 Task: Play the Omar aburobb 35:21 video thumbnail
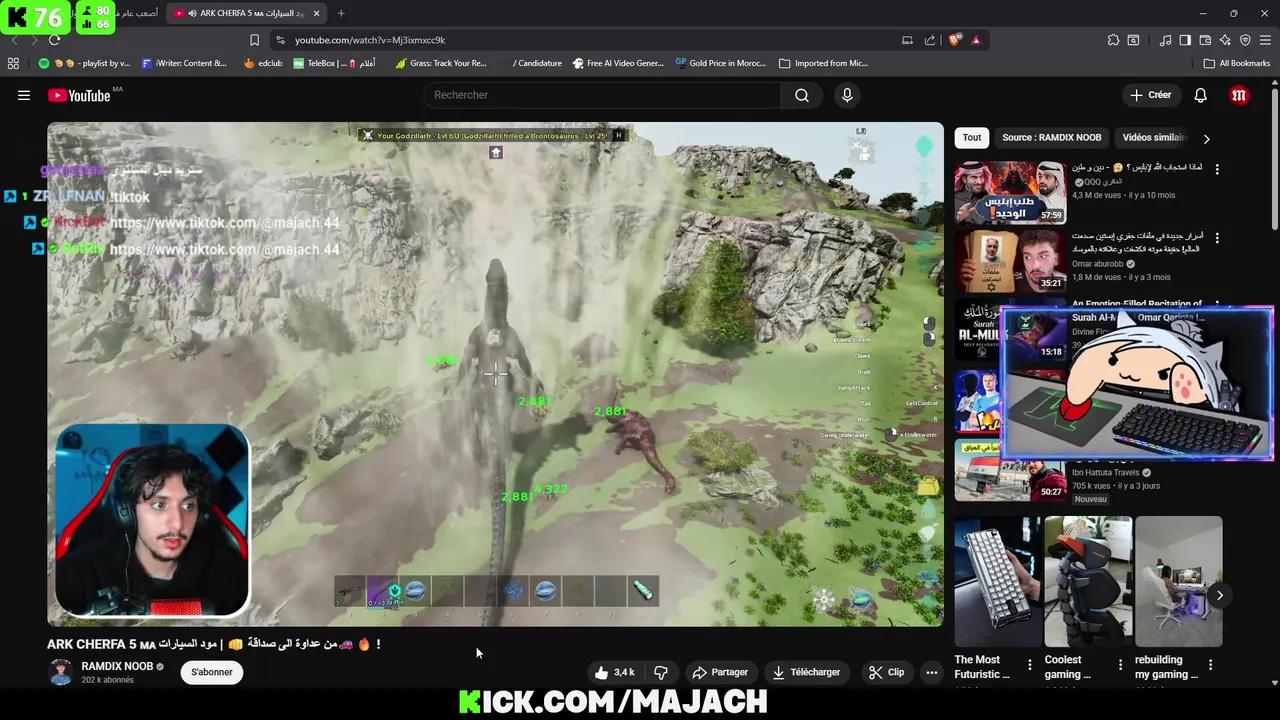1009,261
